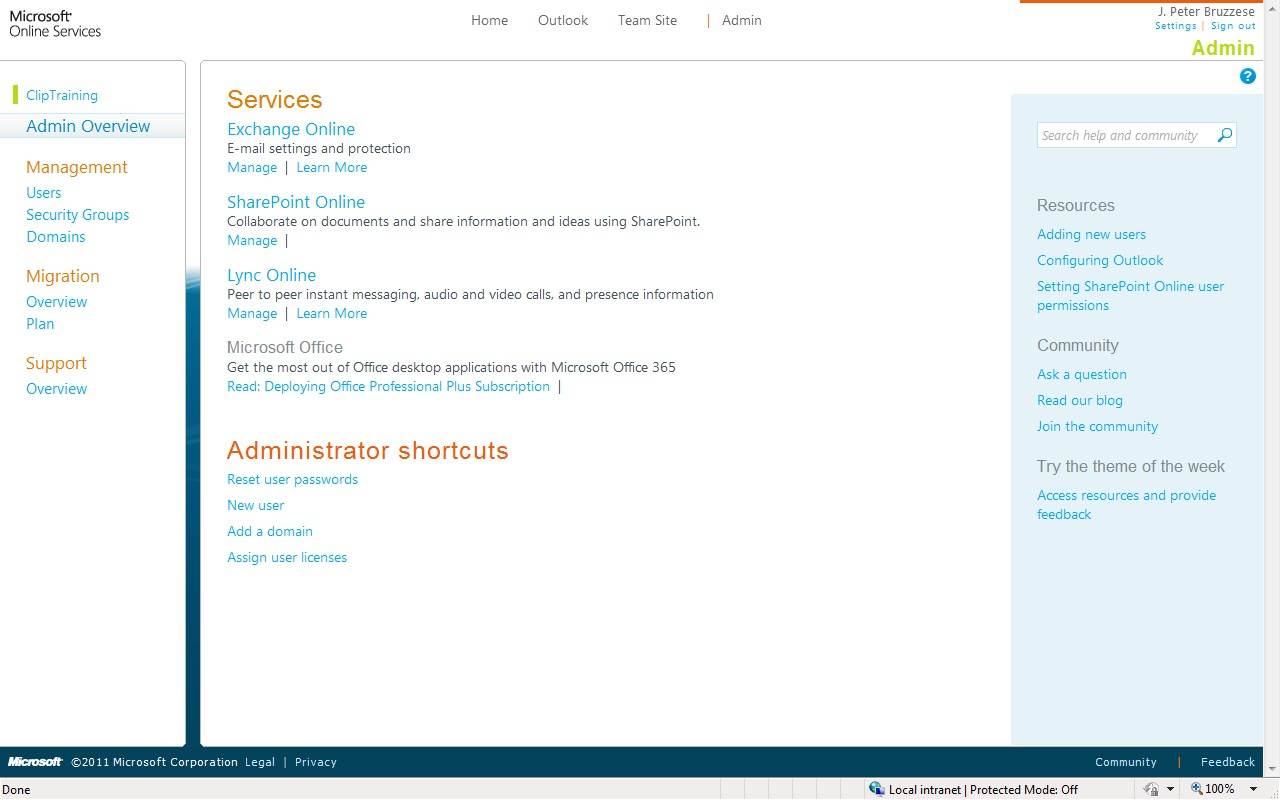Click the search magnifier icon
This screenshot has width=1280, height=800.
click(x=1224, y=135)
